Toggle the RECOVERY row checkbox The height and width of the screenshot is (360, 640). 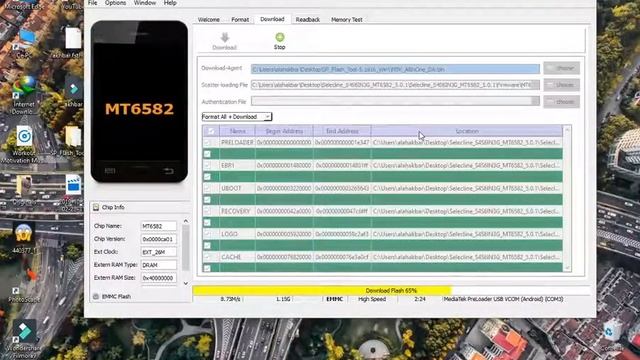(x=207, y=211)
